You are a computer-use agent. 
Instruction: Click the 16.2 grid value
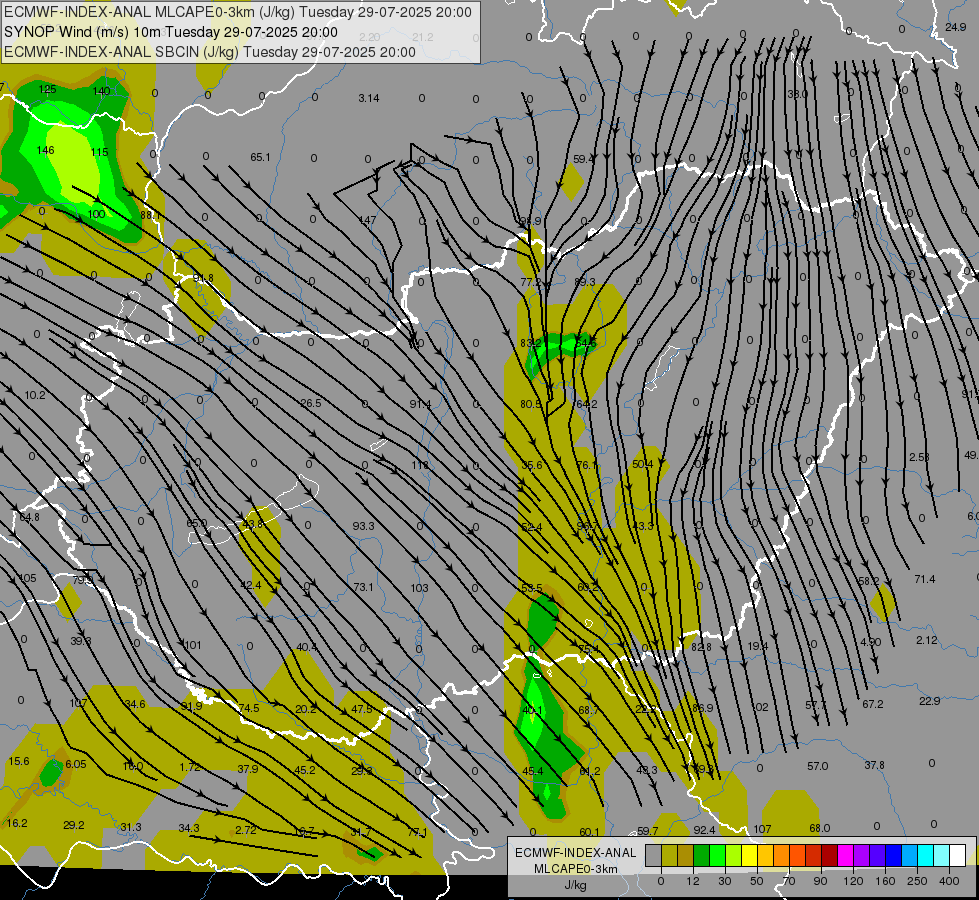[17, 823]
